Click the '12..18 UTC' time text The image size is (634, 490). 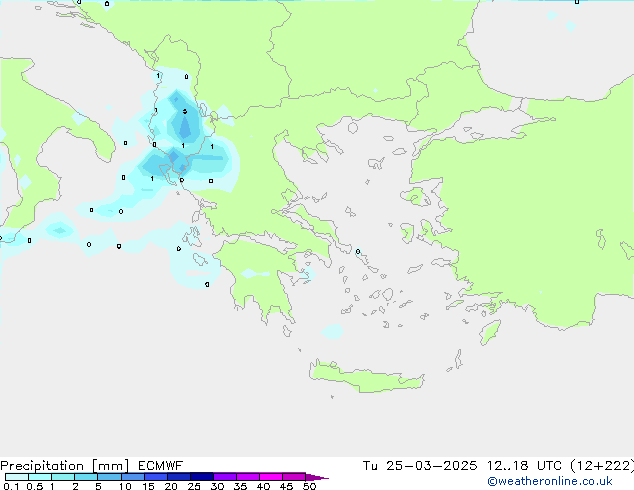[524, 466]
